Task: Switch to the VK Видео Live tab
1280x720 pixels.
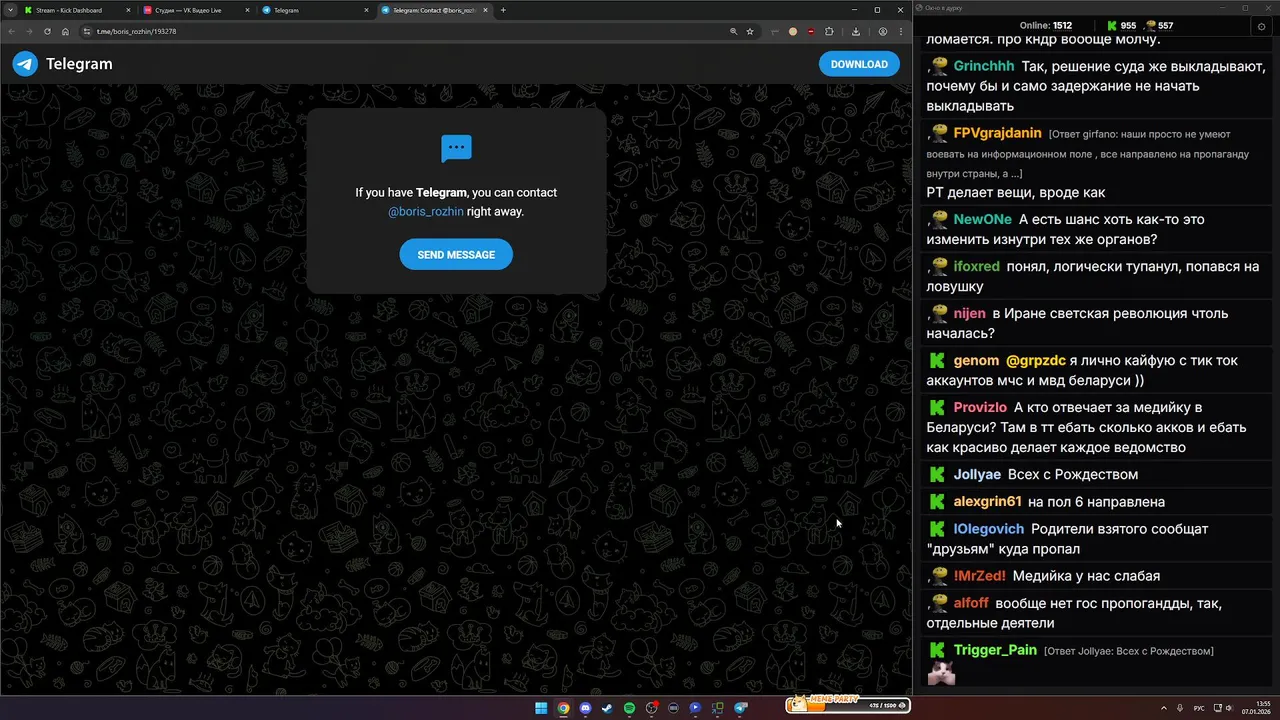Action: (195, 10)
